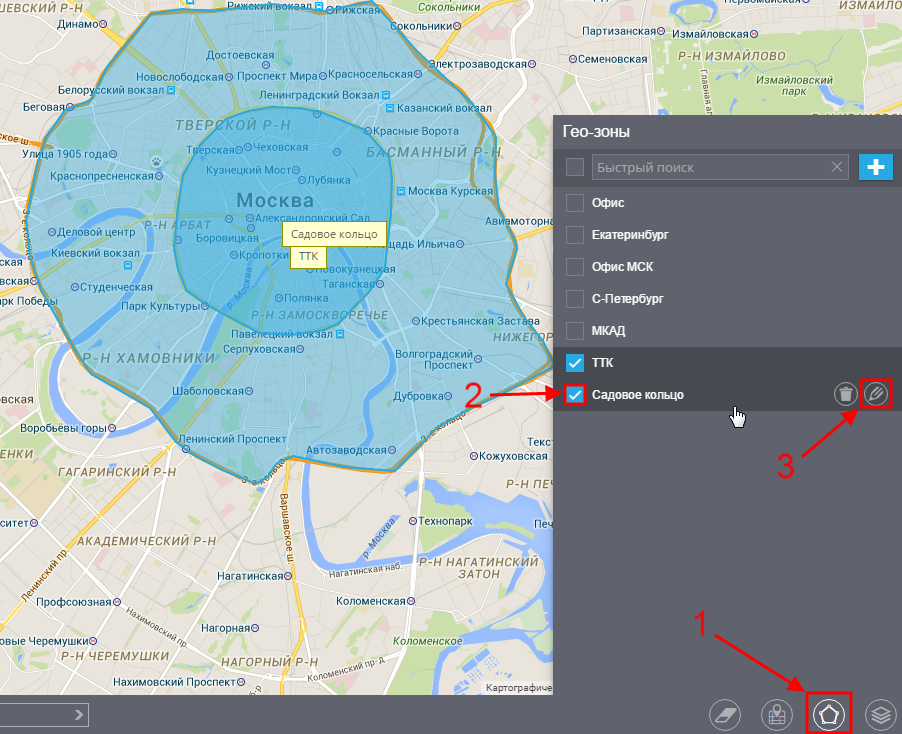The width and height of the screenshot is (902, 734).
Task: Open the geo-zones polygon tool
Action: pos(829,714)
